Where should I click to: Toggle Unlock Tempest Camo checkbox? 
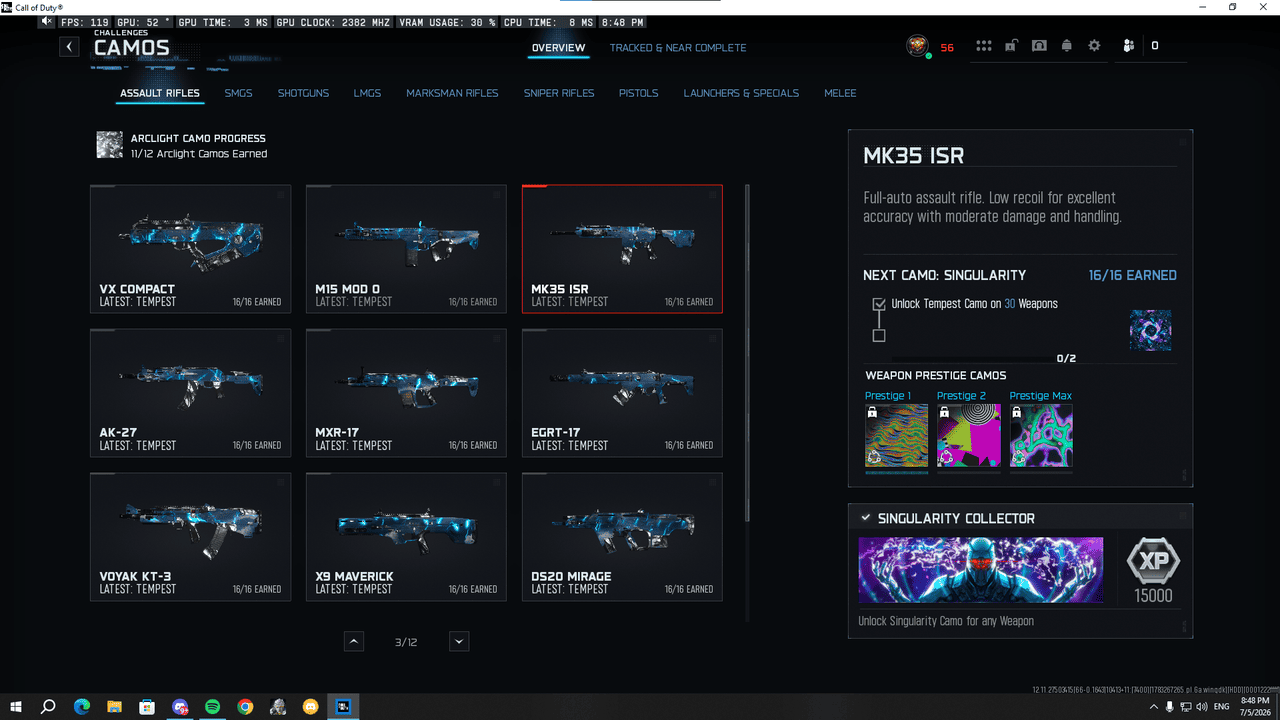coord(879,304)
